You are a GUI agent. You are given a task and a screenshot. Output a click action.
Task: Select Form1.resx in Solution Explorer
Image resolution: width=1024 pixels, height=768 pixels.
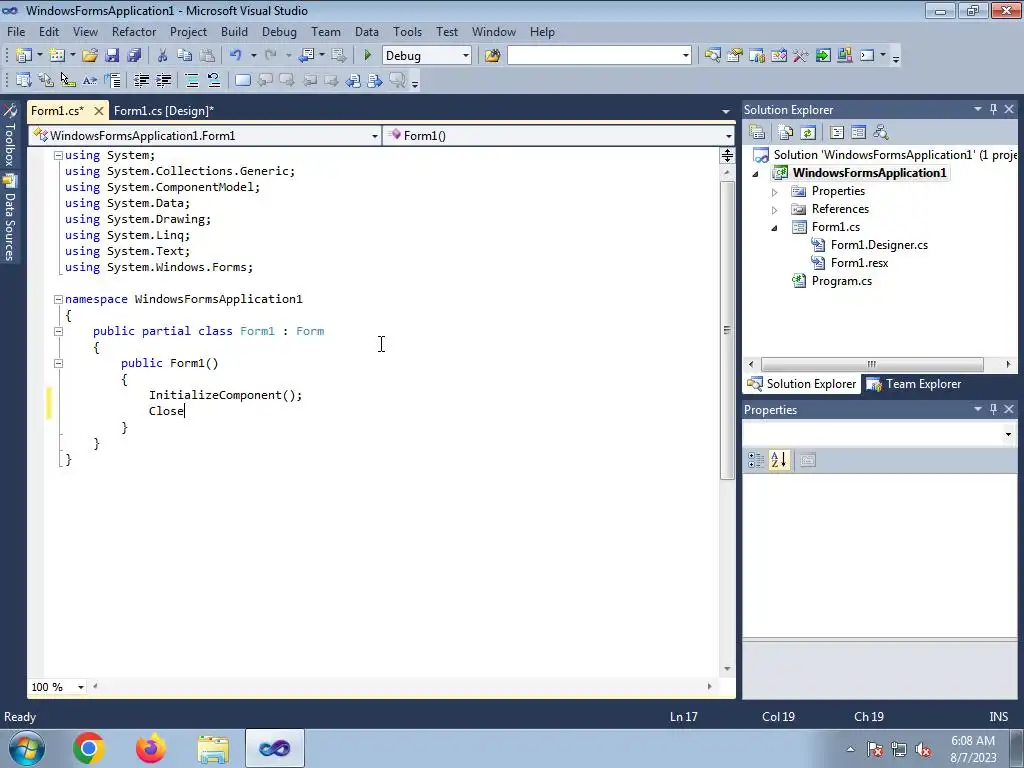point(859,263)
